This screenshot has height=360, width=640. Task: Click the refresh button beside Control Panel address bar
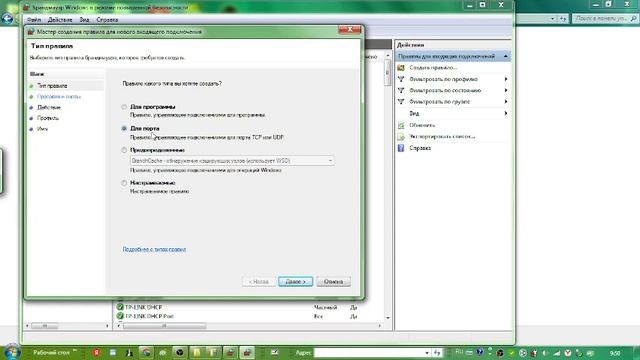coord(564,19)
